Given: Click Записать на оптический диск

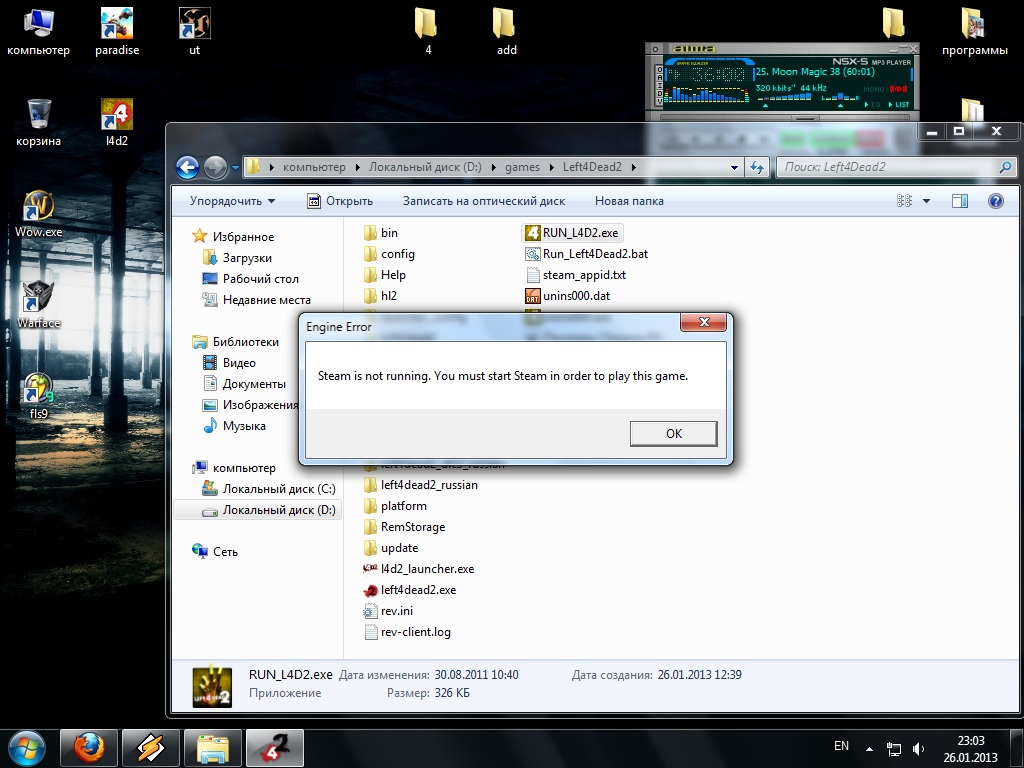Looking at the screenshot, I should coord(483,201).
